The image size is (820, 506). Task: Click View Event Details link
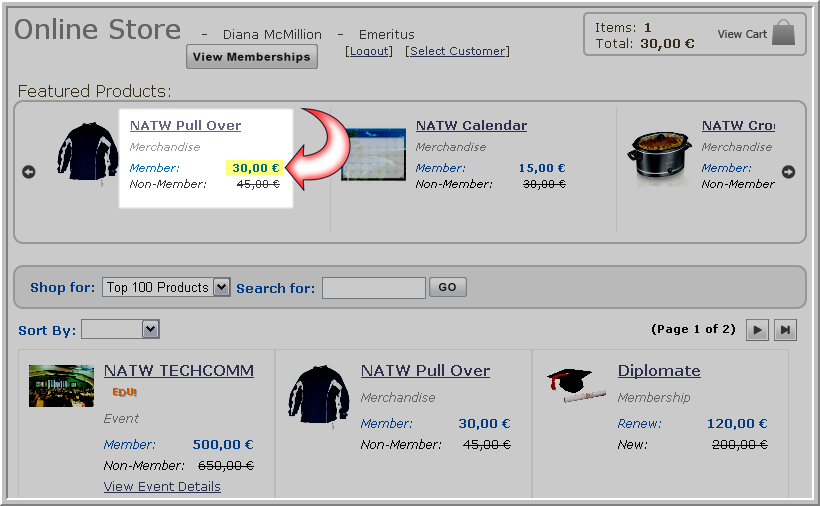(162, 486)
